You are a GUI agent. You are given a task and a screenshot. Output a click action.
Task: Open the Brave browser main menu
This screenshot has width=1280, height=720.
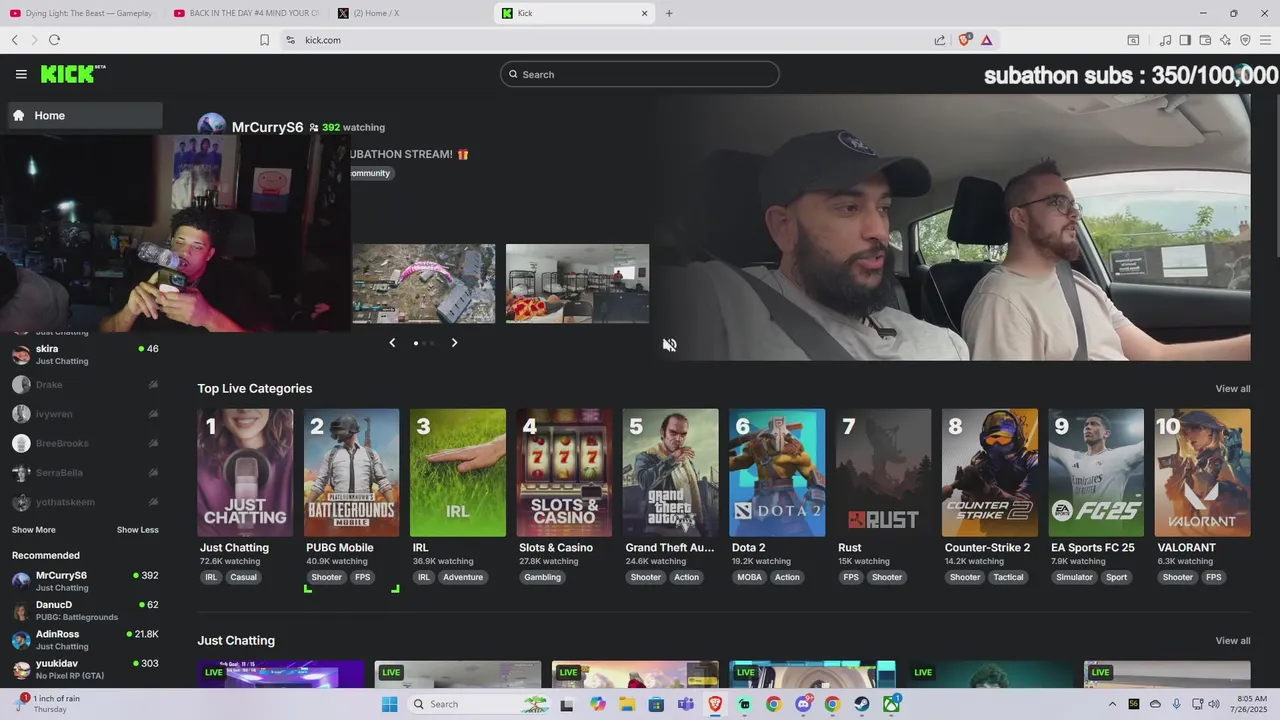coord(1265,40)
